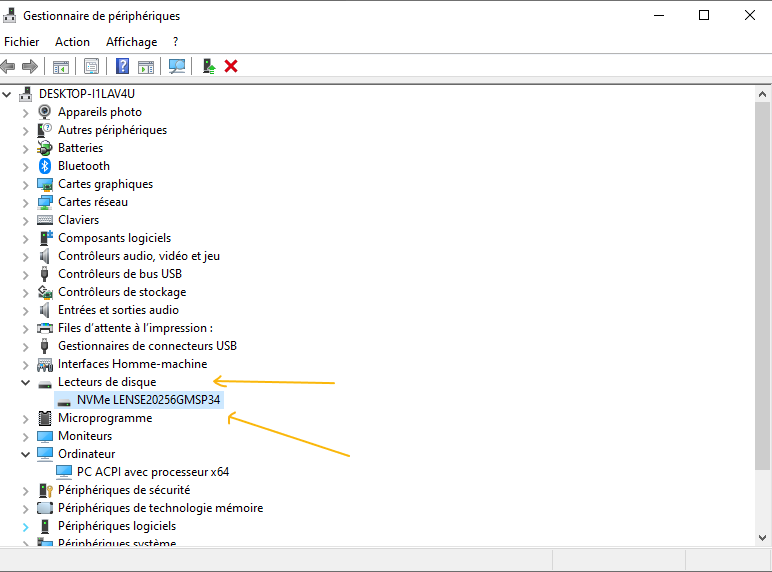This screenshot has height=572, width=772.
Task: Collapse the Lecteurs de disque node
Action: 26,382
